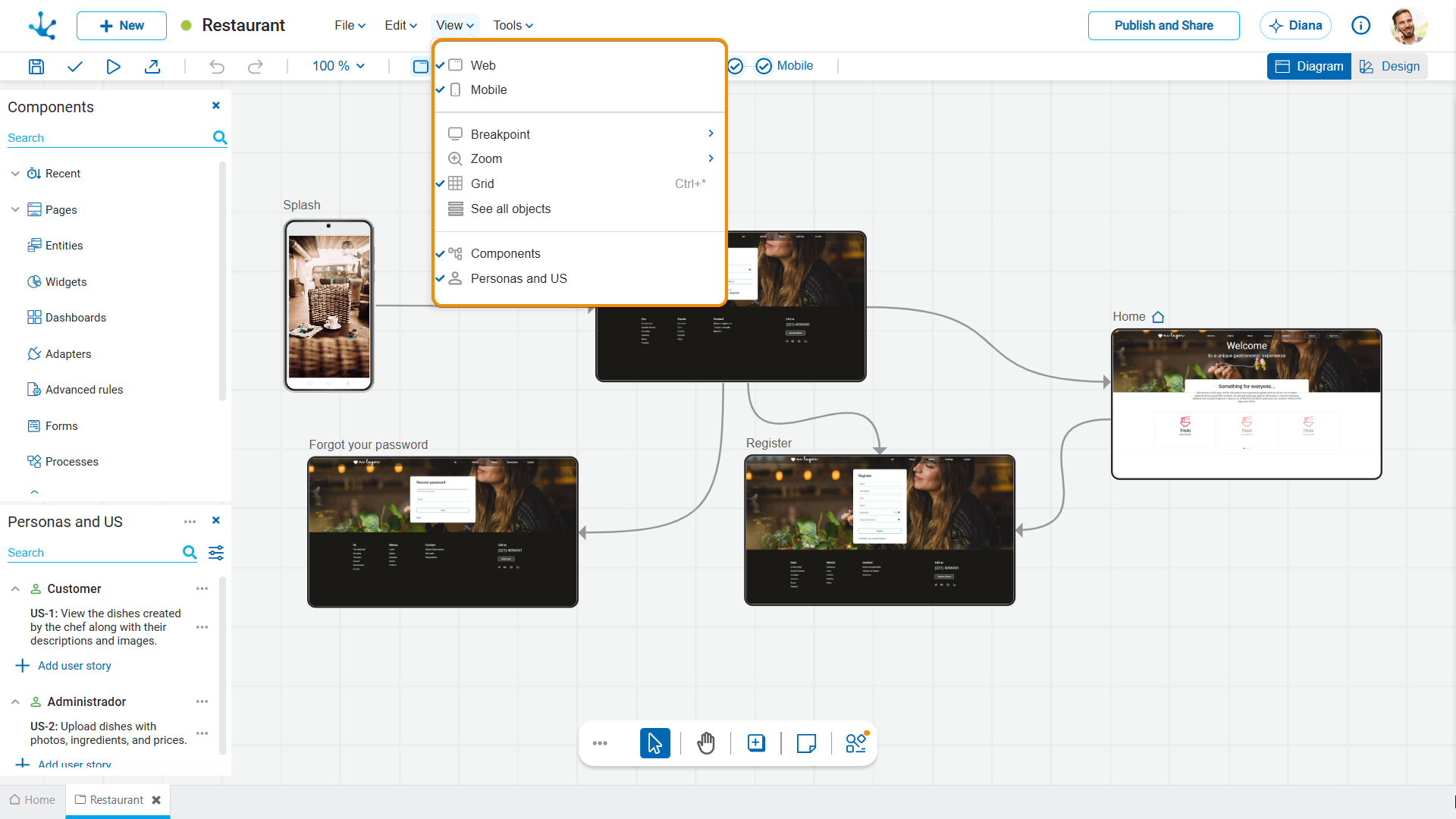Click the Save icon in toolbar
The image size is (1456, 819).
tap(36, 66)
